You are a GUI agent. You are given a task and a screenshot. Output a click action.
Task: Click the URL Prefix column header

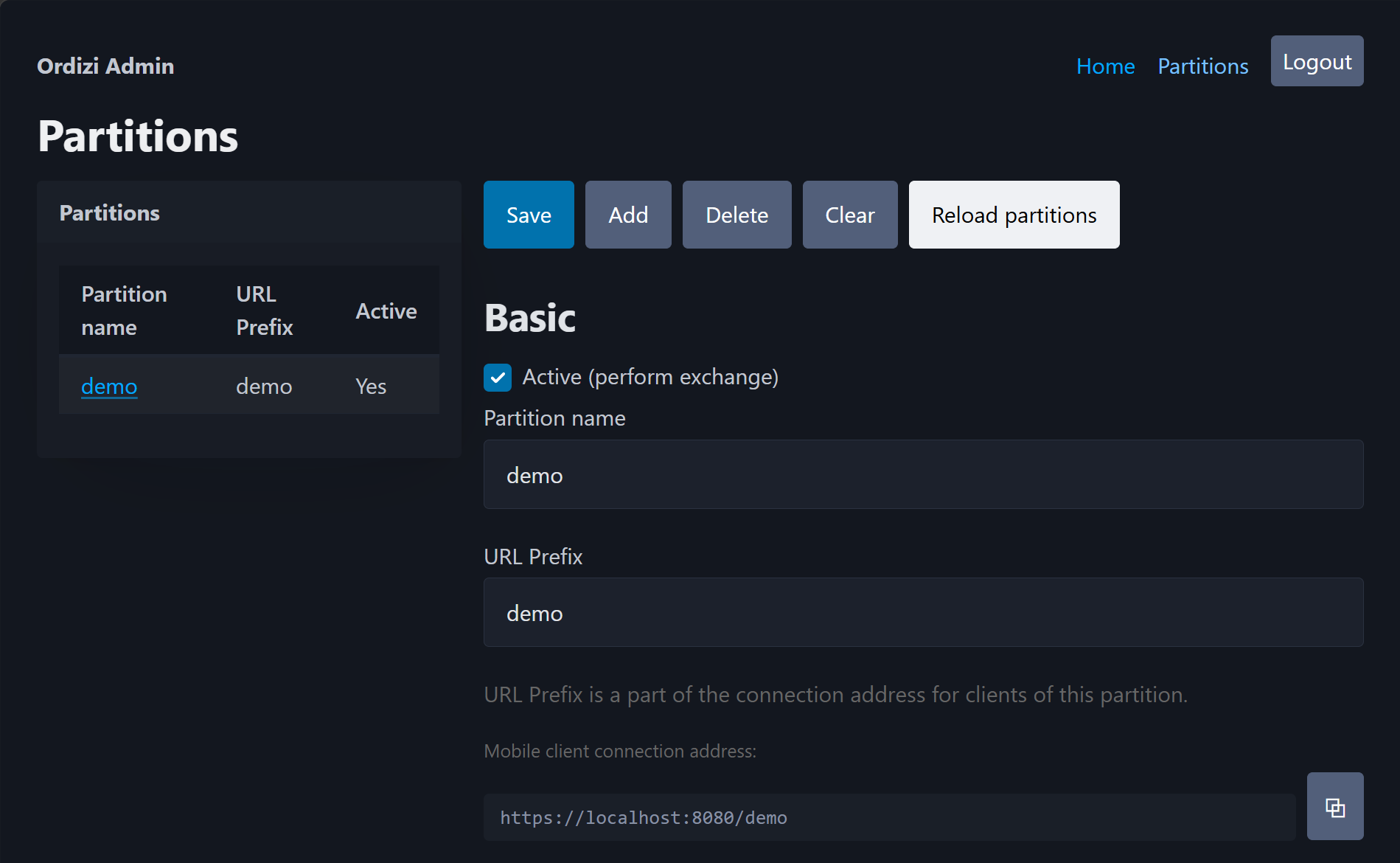(265, 311)
